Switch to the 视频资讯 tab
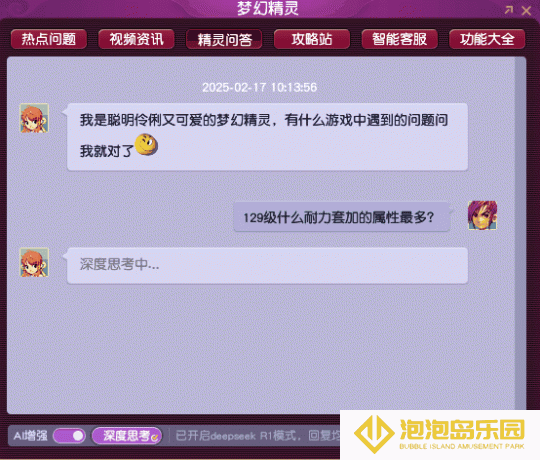The width and height of the screenshot is (540, 460). [x=136, y=39]
